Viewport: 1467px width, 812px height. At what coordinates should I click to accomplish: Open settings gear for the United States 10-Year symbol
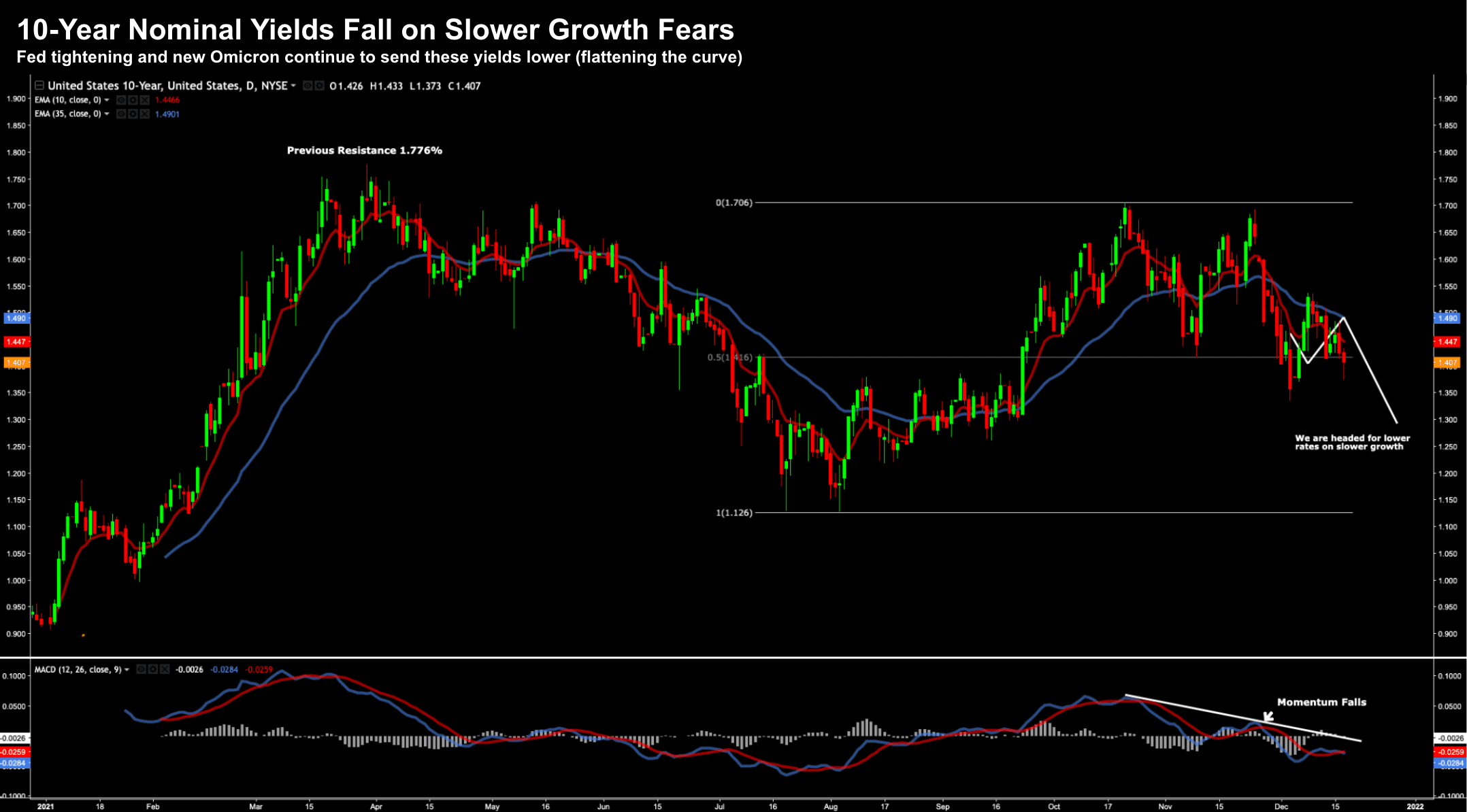(319, 86)
